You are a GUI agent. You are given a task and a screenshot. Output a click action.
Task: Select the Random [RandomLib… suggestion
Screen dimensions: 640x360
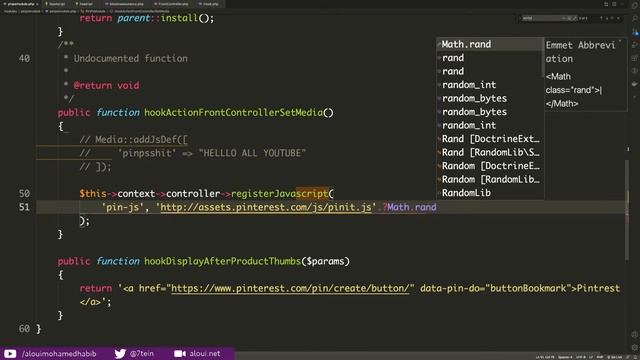click(x=490, y=179)
